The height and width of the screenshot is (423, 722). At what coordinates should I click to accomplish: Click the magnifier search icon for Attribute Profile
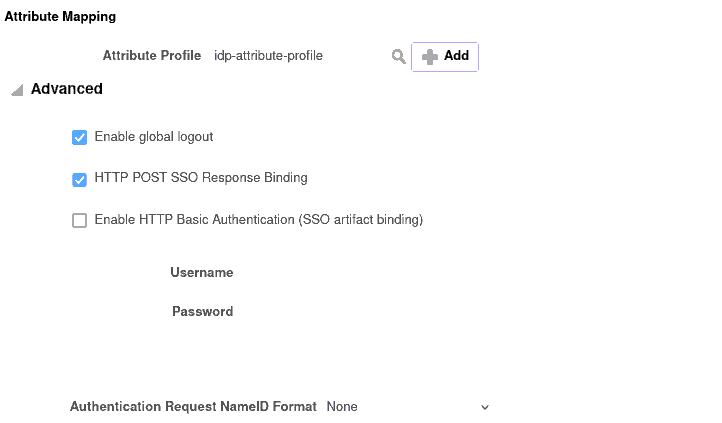tap(398, 57)
